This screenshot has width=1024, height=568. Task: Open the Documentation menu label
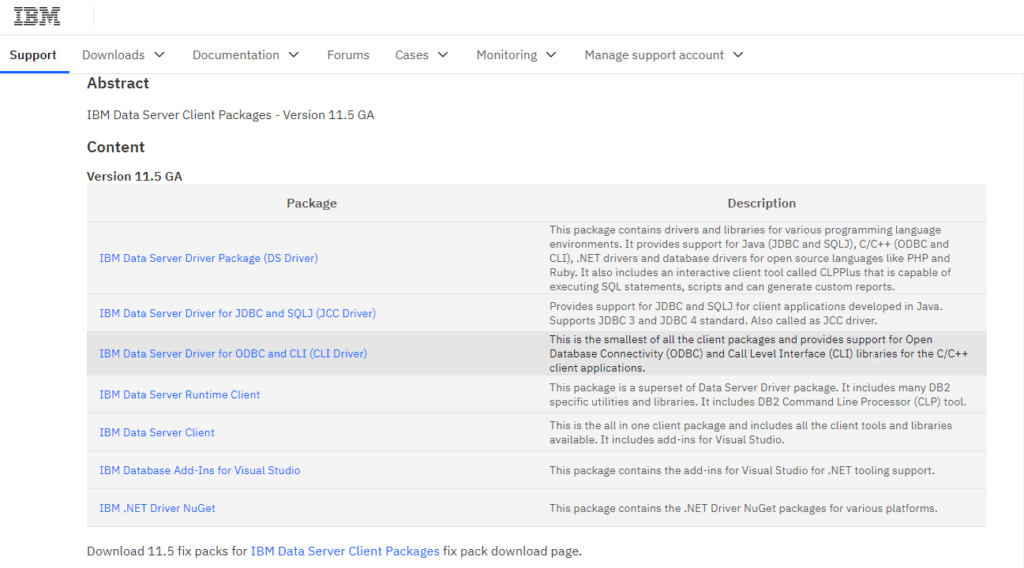click(236, 55)
